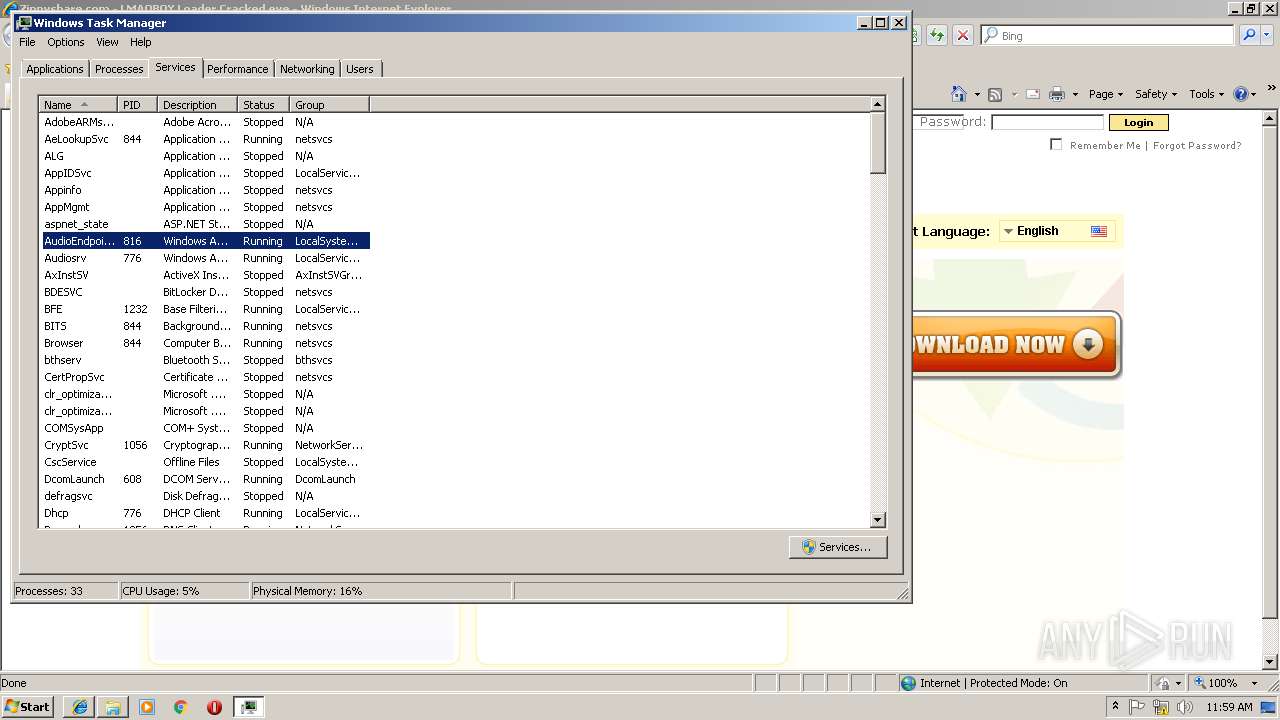Click the Services... button
The width and height of the screenshot is (1280, 720).
pos(838,547)
